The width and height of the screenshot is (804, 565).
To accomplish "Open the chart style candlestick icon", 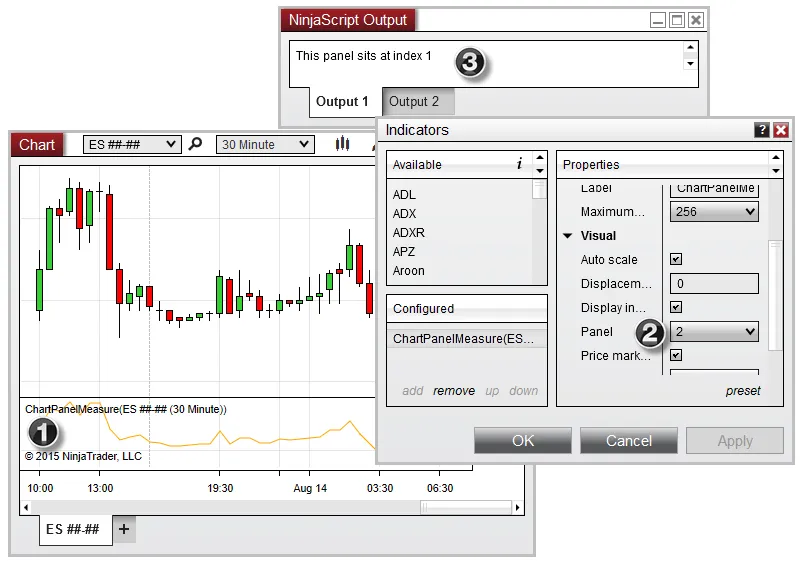I will point(342,144).
